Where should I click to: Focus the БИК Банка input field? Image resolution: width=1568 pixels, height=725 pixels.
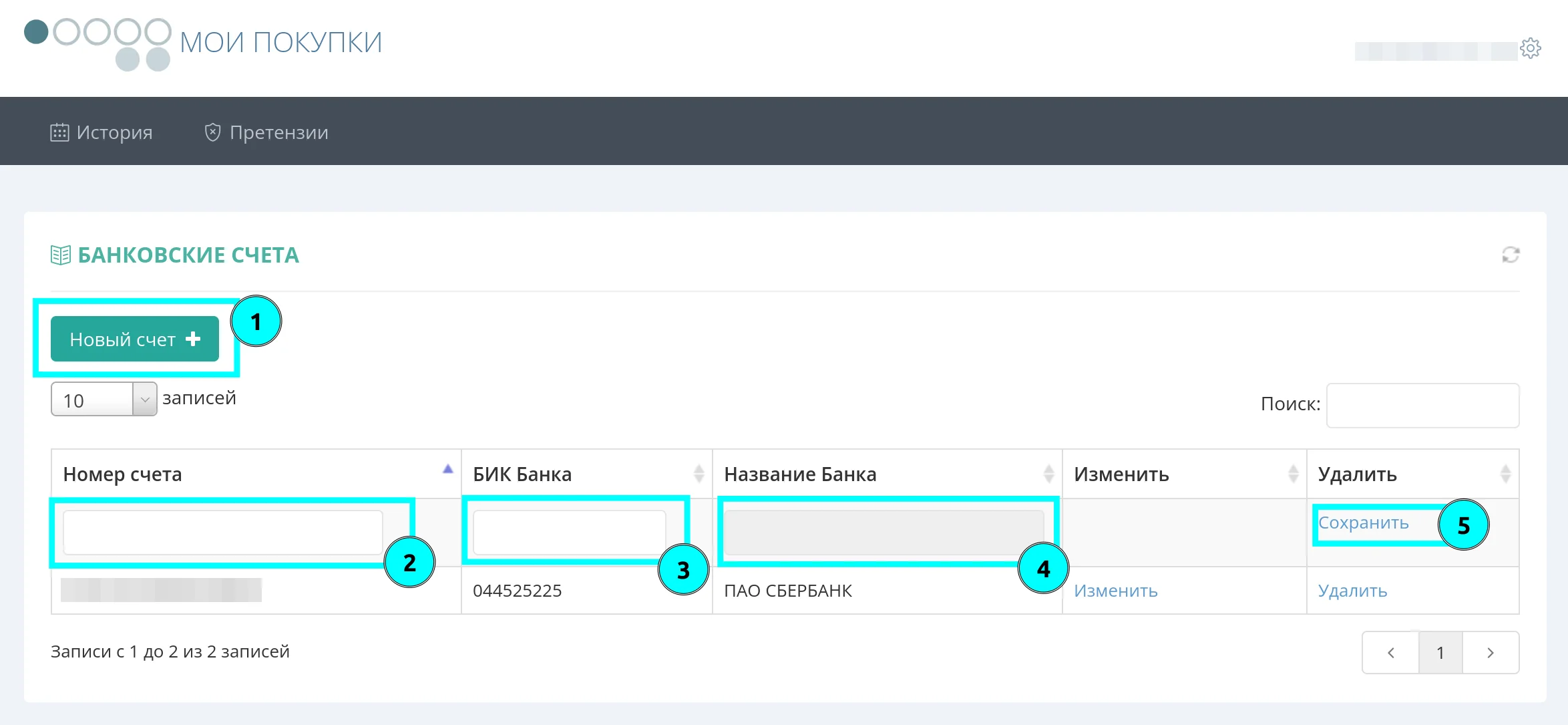tap(569, 533)
